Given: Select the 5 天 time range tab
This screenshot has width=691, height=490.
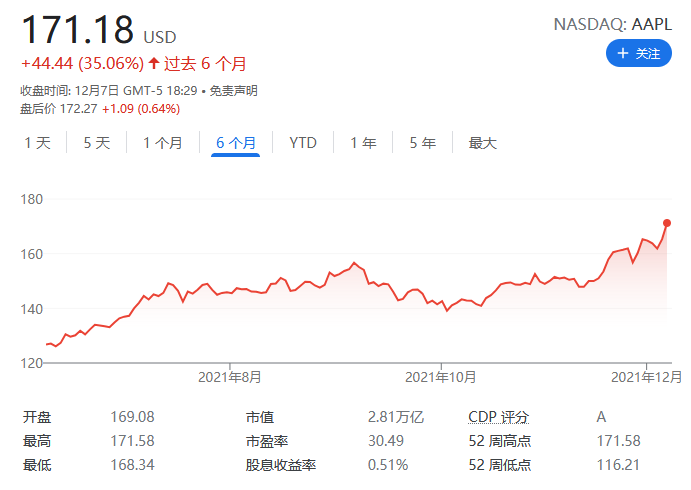Looking at the screenshot, I should [97, 143].
